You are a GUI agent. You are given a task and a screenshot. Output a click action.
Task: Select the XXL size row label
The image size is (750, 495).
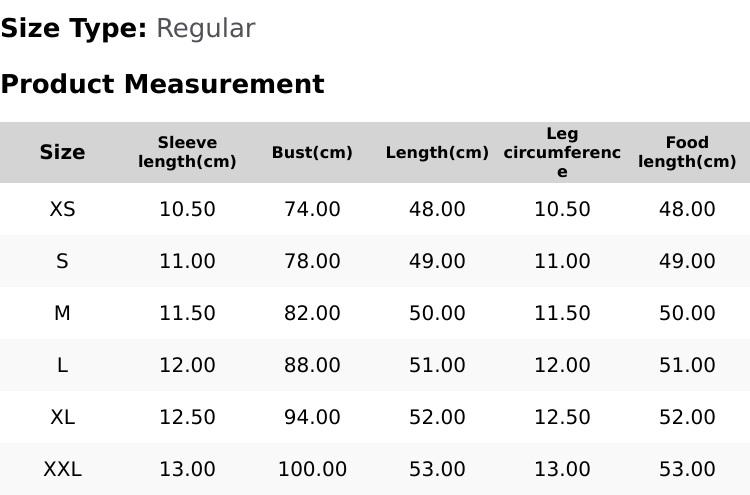click(62, 469)
